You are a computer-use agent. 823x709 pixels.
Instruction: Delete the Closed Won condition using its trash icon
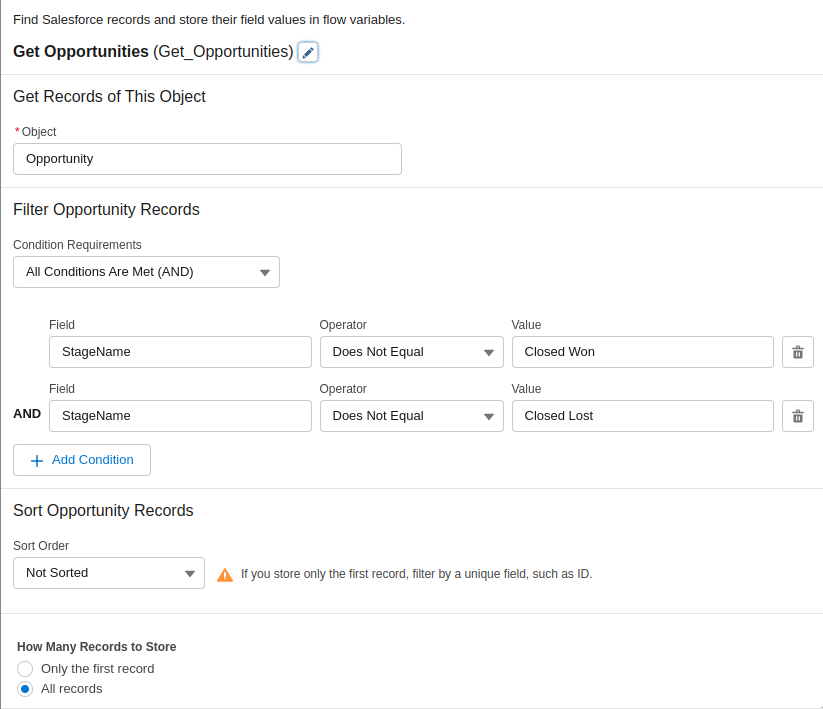coord(797,351)
